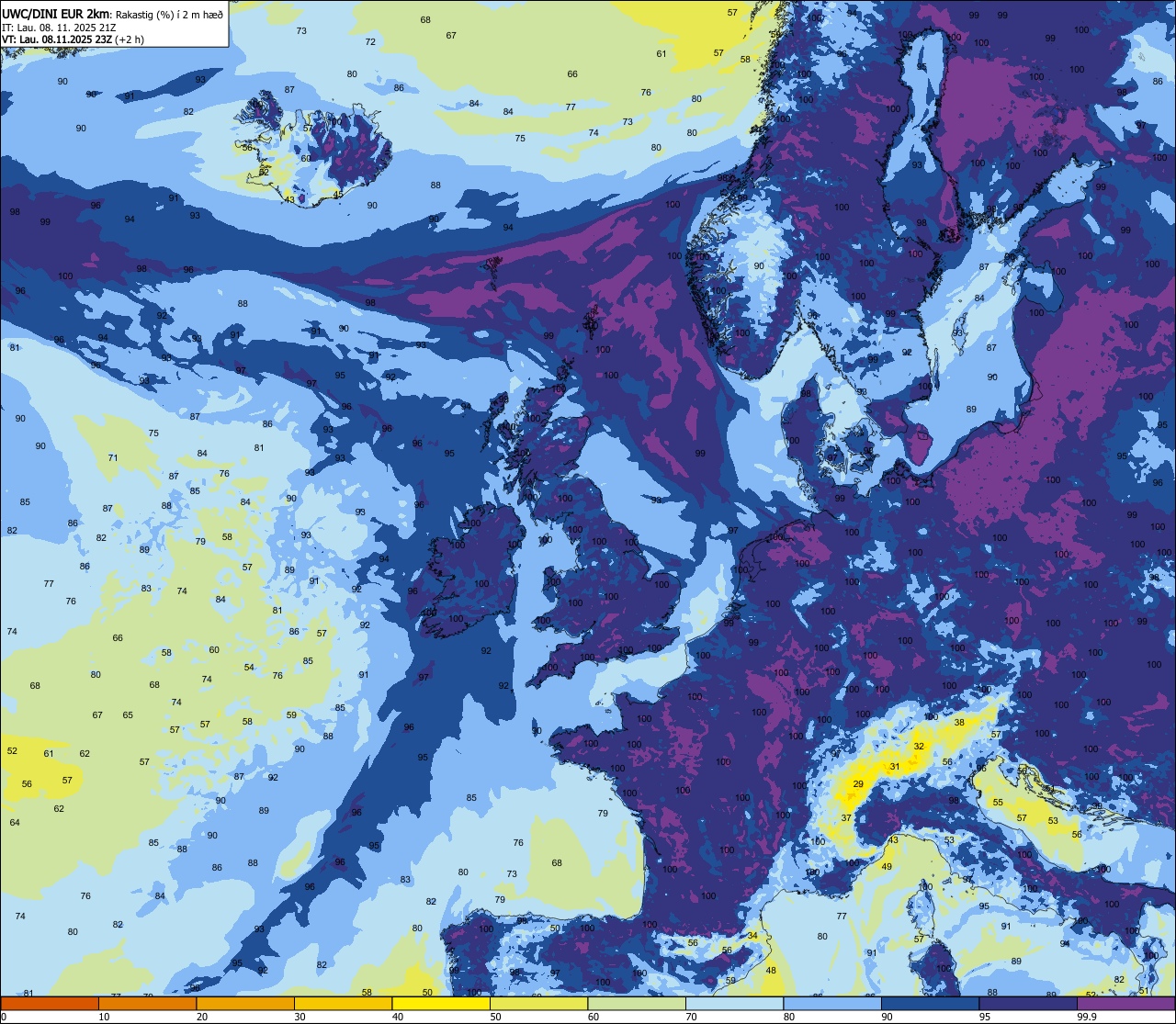
Task: Click the 80–90 sky blue legend swatch
Action: coord(832,1003)
